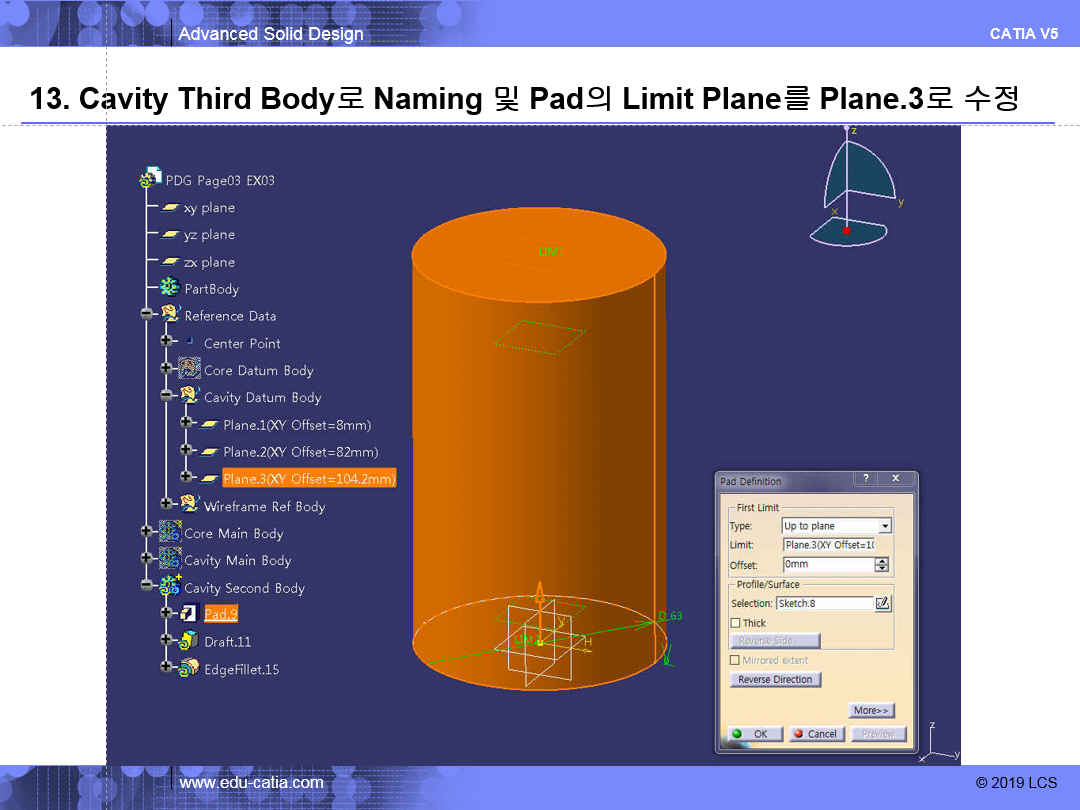Collapse the Reference Data tree node

point(147,315)
